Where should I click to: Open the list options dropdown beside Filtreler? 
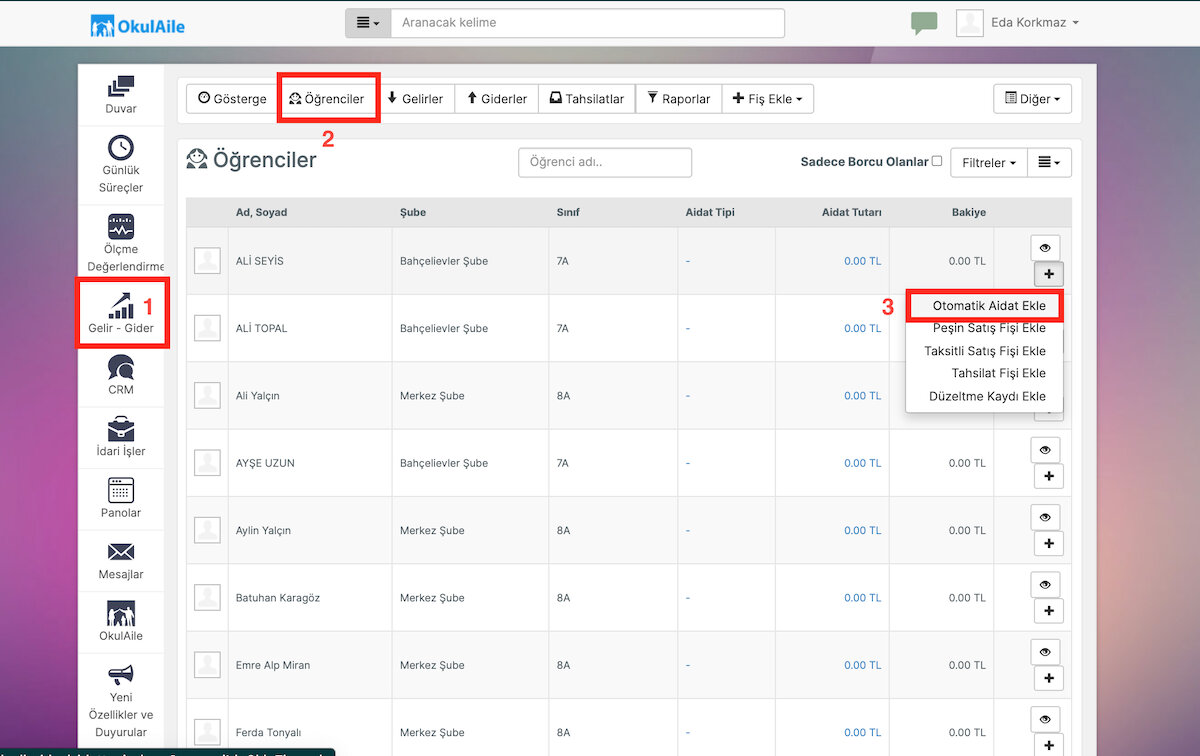point(1050,162)
